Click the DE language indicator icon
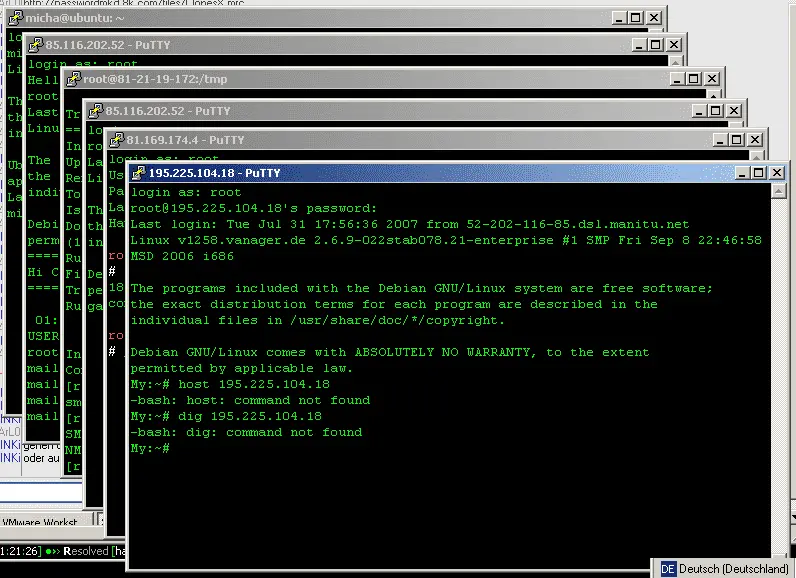The width and height of the screenshot is (796, 578). coord(668,568)
